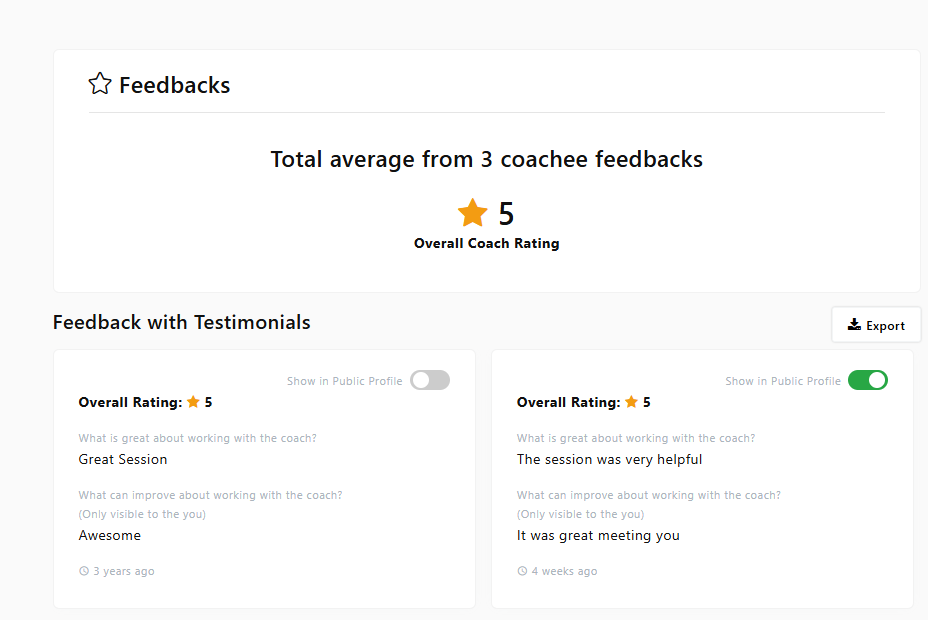Click Show in Public Profile label on first card
The width and height of the screenshot is (928, 620).
click(x=344, y=381)
